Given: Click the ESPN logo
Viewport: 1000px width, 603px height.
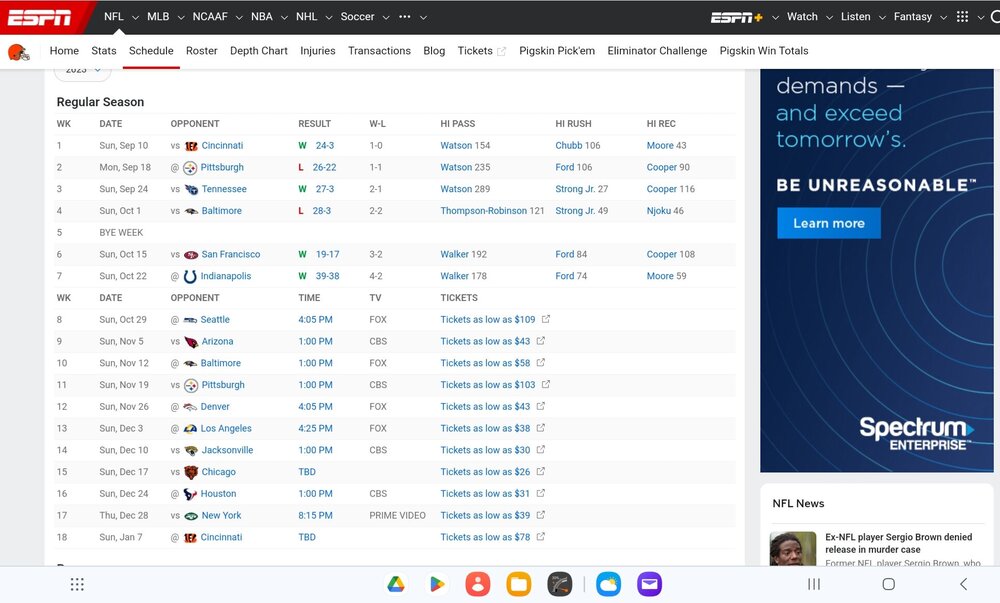Looking at the screenshot, I should [x=40, y=17].
